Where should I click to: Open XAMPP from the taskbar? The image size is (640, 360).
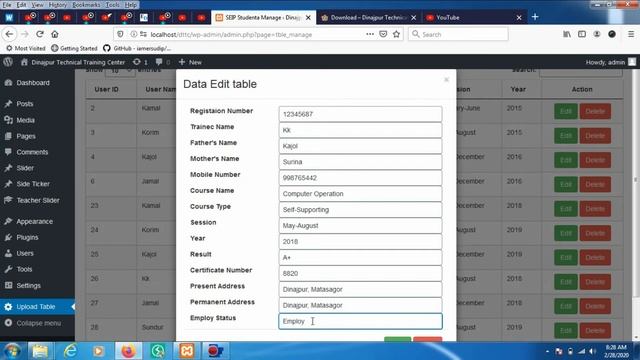[x=187, y=351]
